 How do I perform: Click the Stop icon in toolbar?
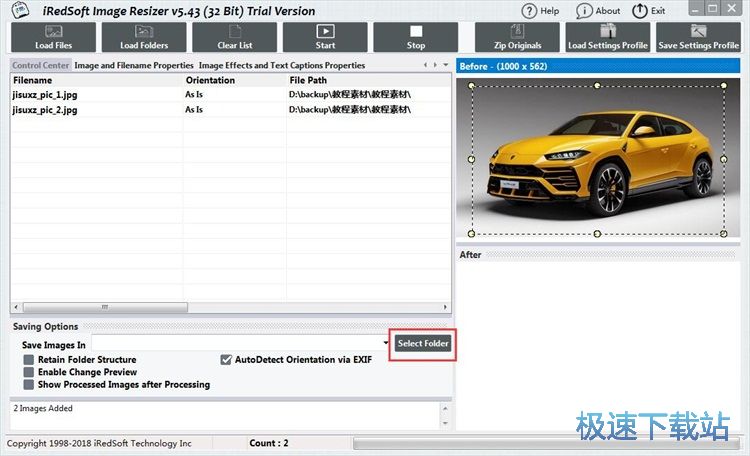[416, 37]
